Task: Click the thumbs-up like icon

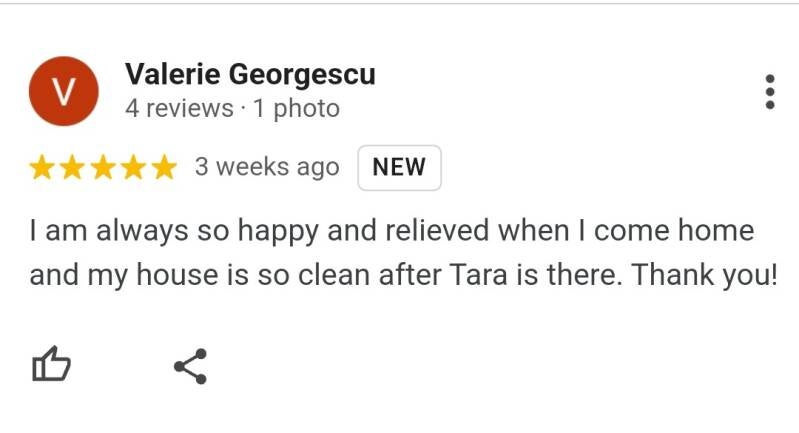Action: [x=51, y=366]
